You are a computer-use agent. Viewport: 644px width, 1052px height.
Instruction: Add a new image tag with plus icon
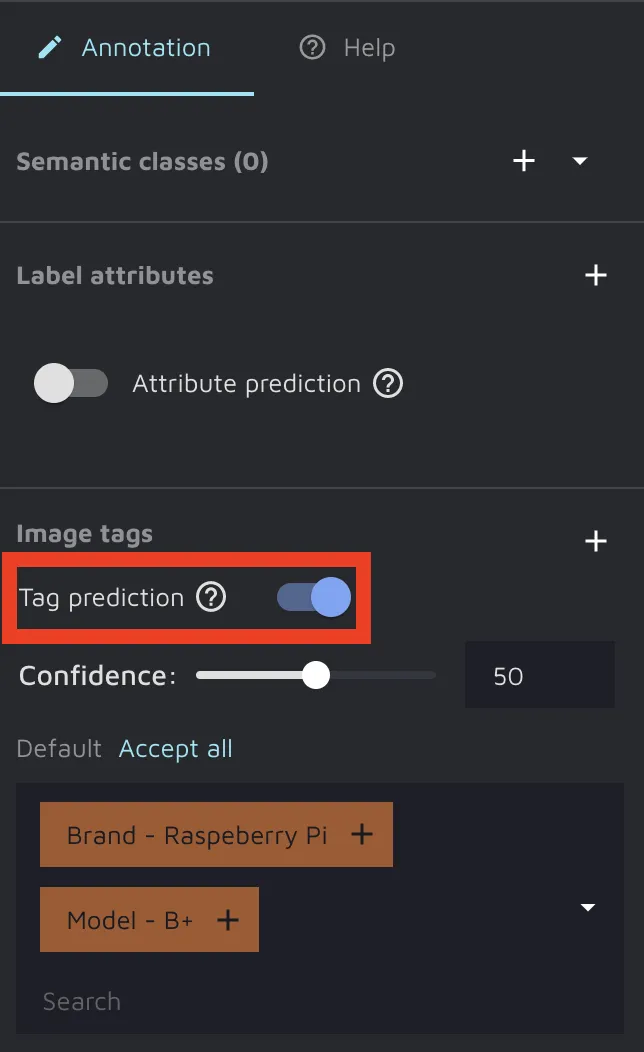[x=596, y=541]
